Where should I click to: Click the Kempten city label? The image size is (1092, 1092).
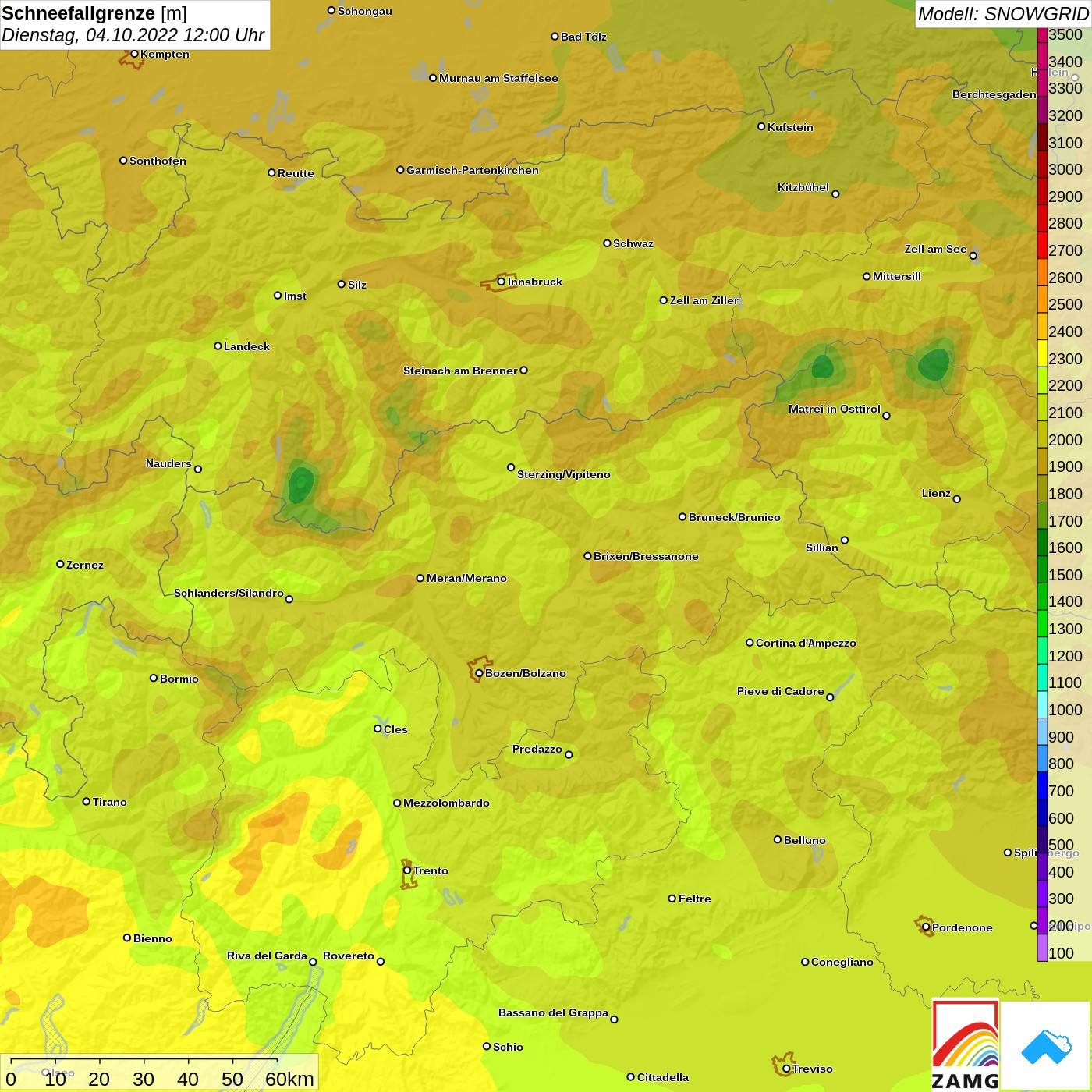pyautogui.click(x=165, y=54)
